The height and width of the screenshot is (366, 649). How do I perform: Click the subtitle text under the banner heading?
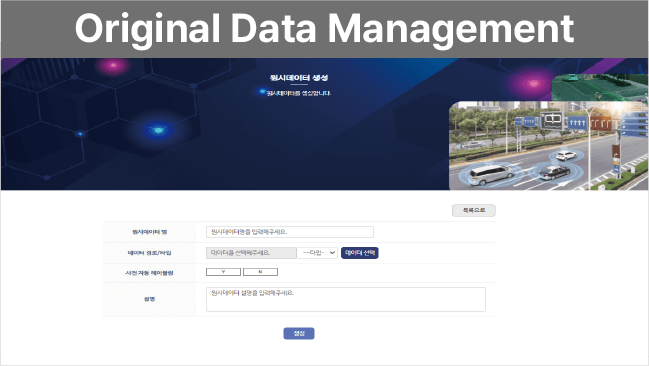pos(298,93)
